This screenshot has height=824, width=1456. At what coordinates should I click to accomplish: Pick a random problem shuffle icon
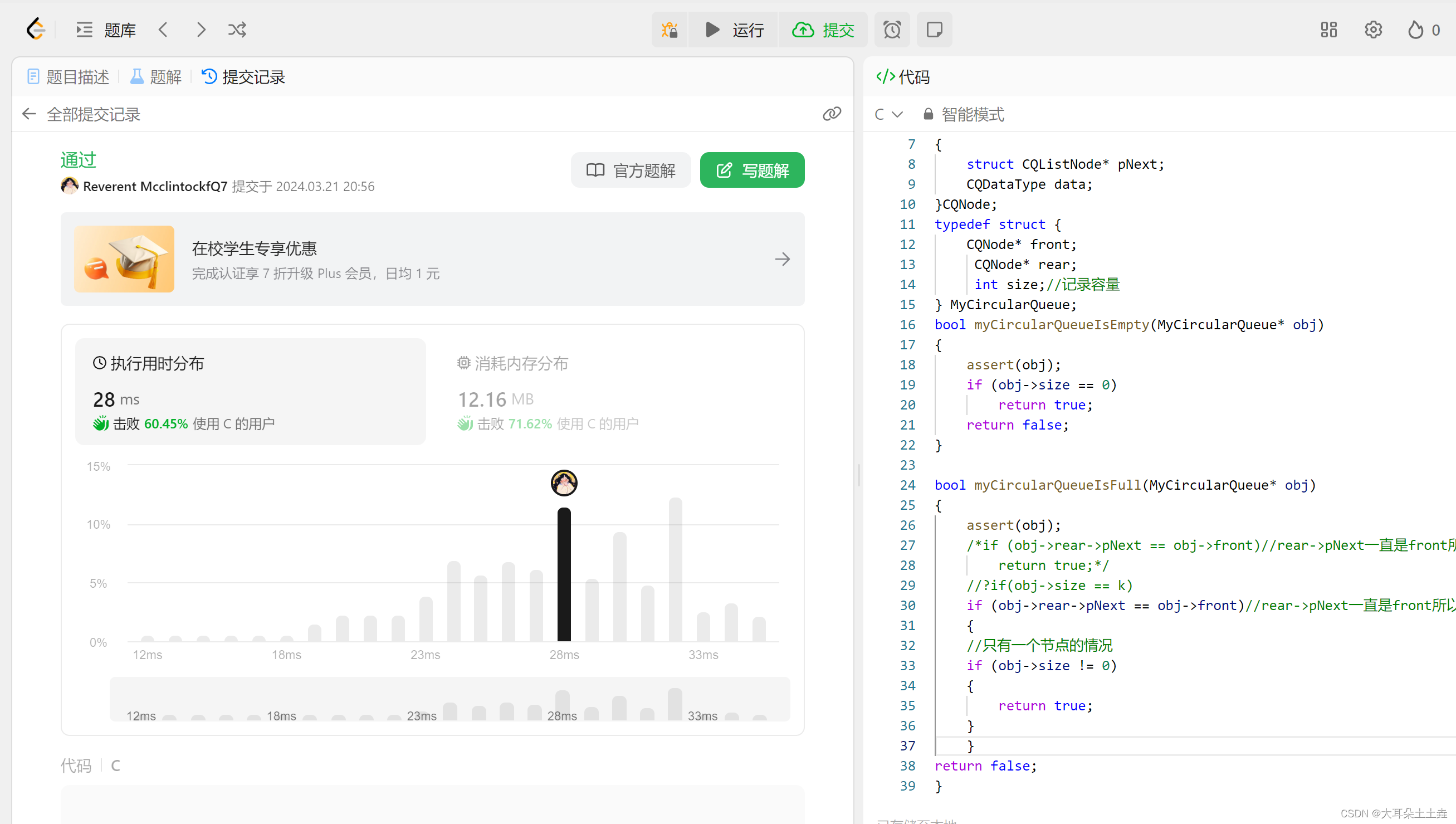click(x=237, y=30)
